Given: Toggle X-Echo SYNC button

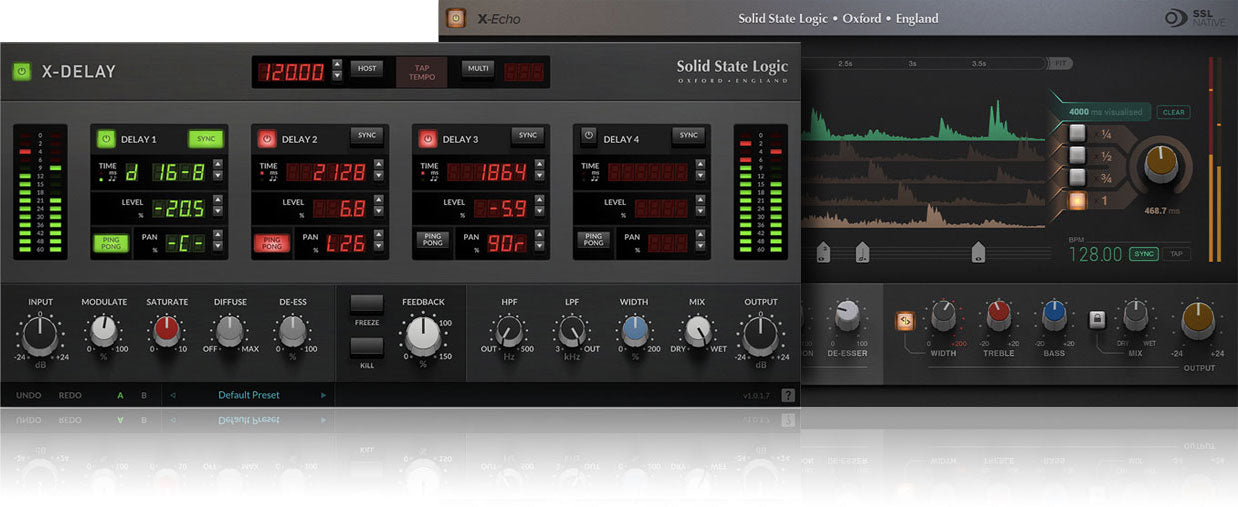Looking at the screenshot, I should (x=1143, y=254).
